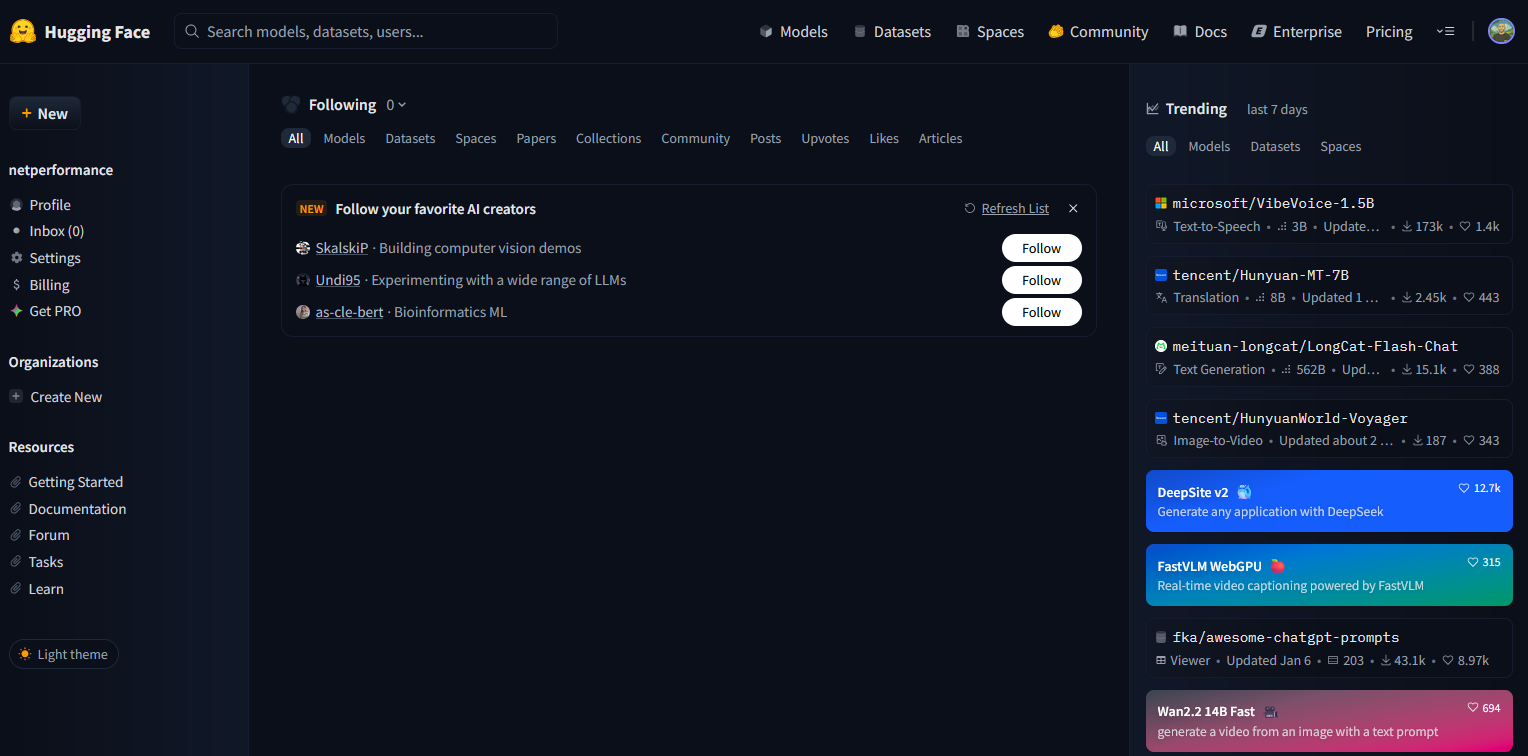Switch to Light theme

64,654
